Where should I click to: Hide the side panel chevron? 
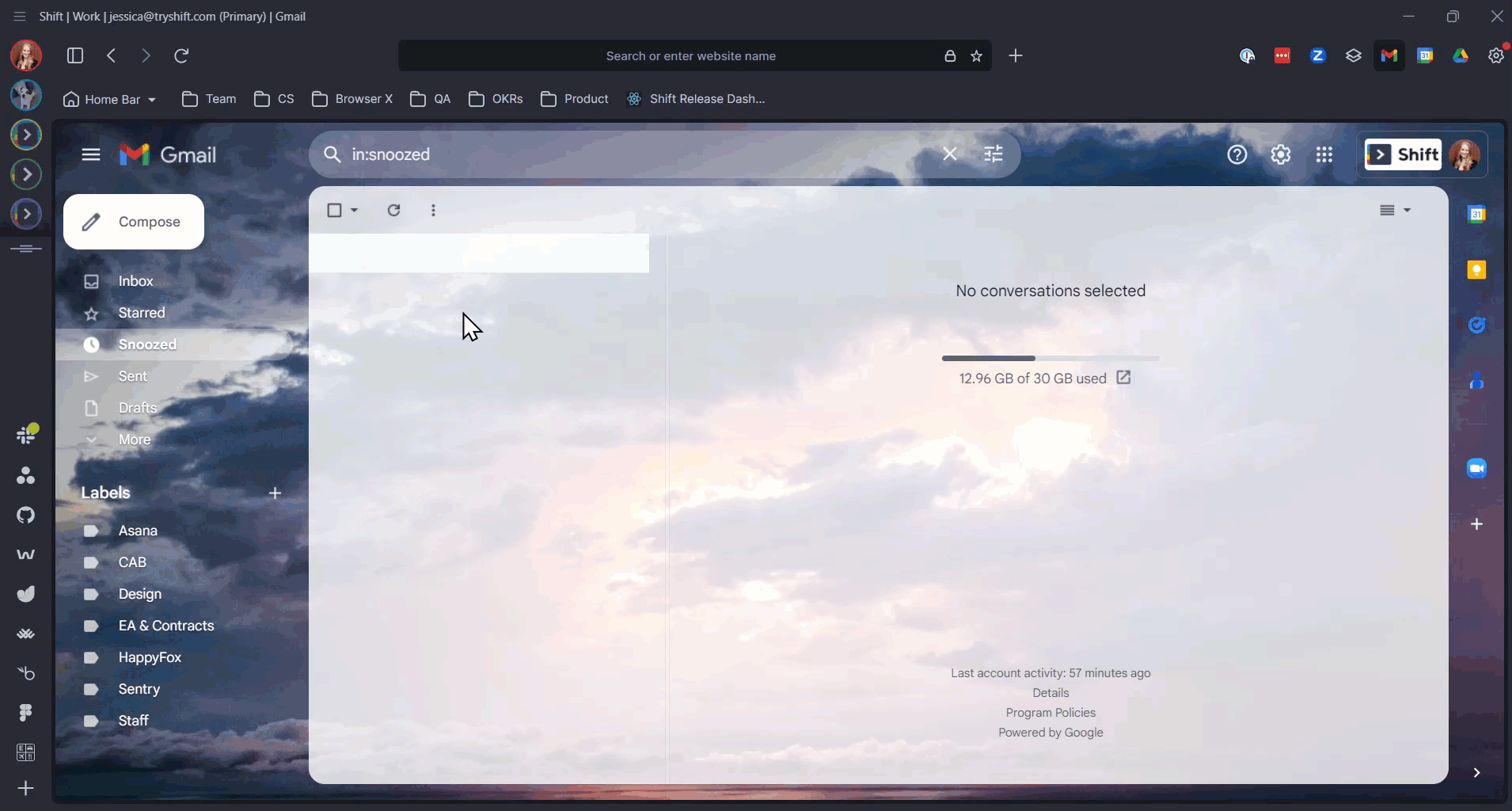[1476, 773]
